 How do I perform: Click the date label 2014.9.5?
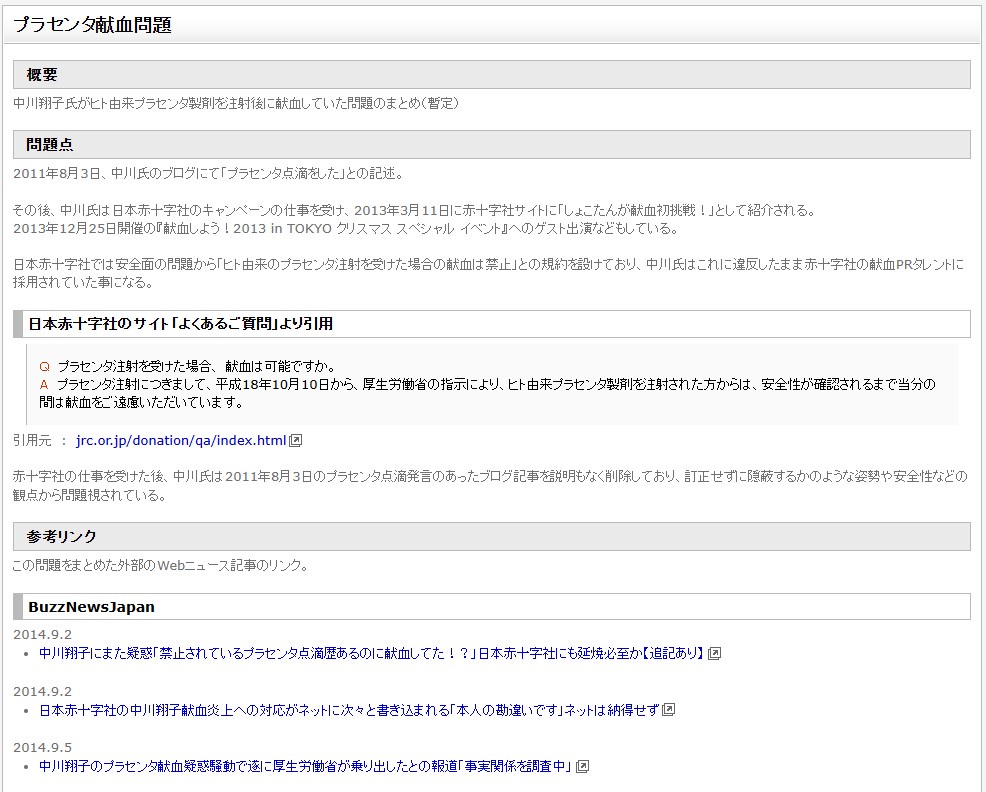pyautogui.click(x=43, y=747)
